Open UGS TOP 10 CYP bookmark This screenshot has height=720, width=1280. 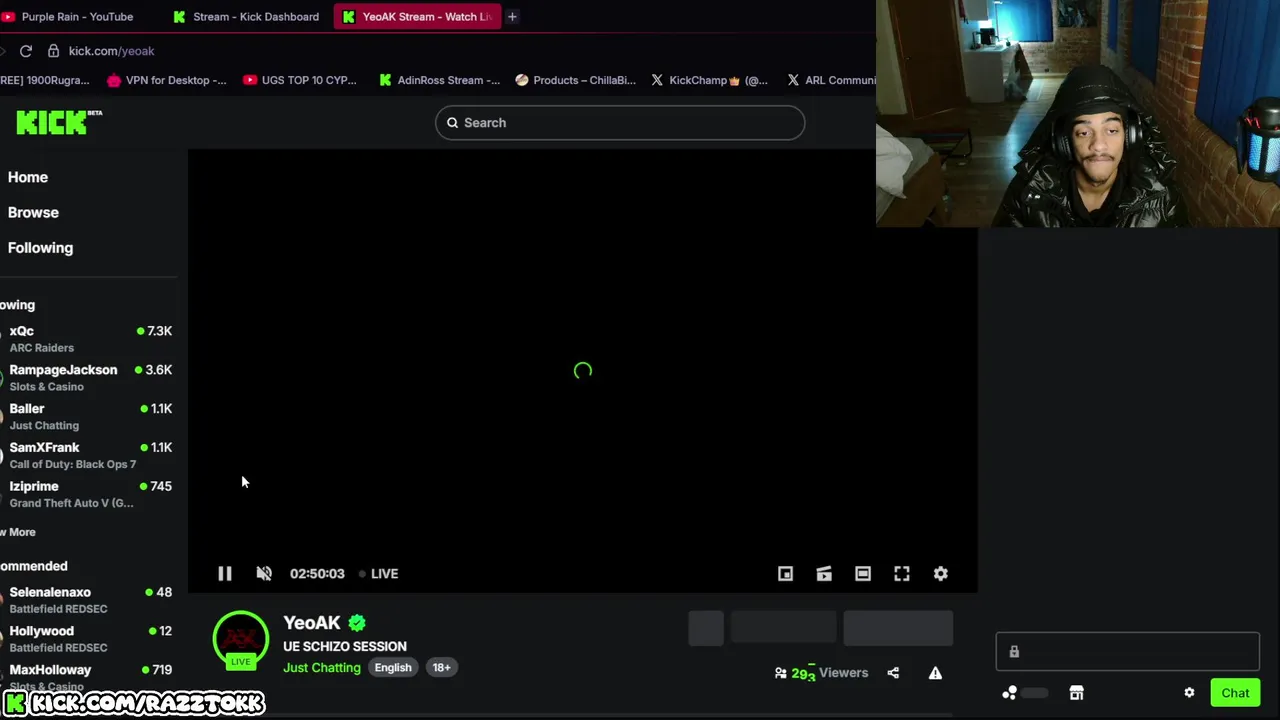(x=299, y=80)
